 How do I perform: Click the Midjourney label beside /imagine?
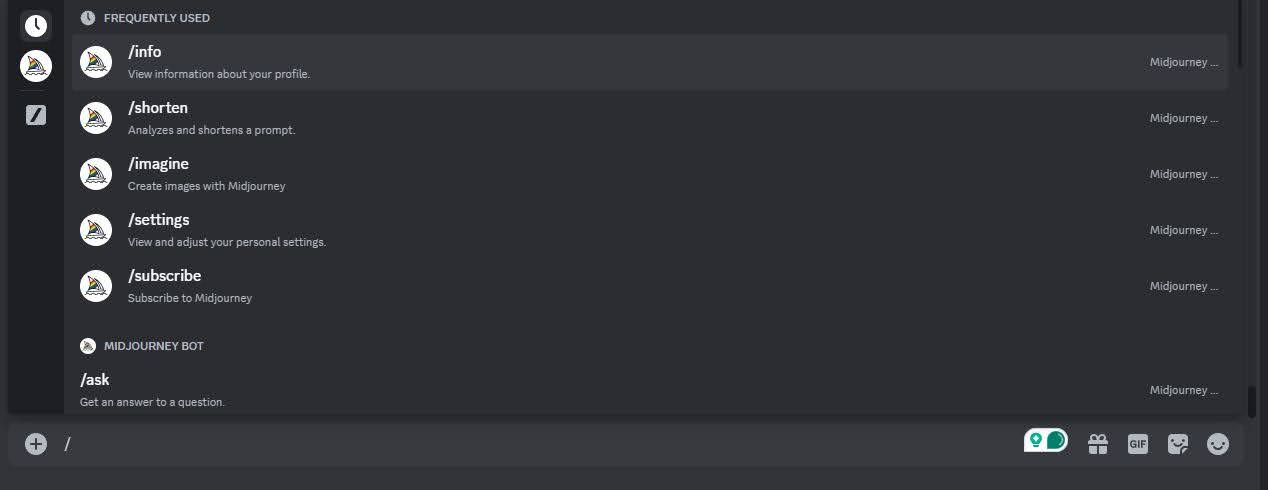[x=1184, y=174]
